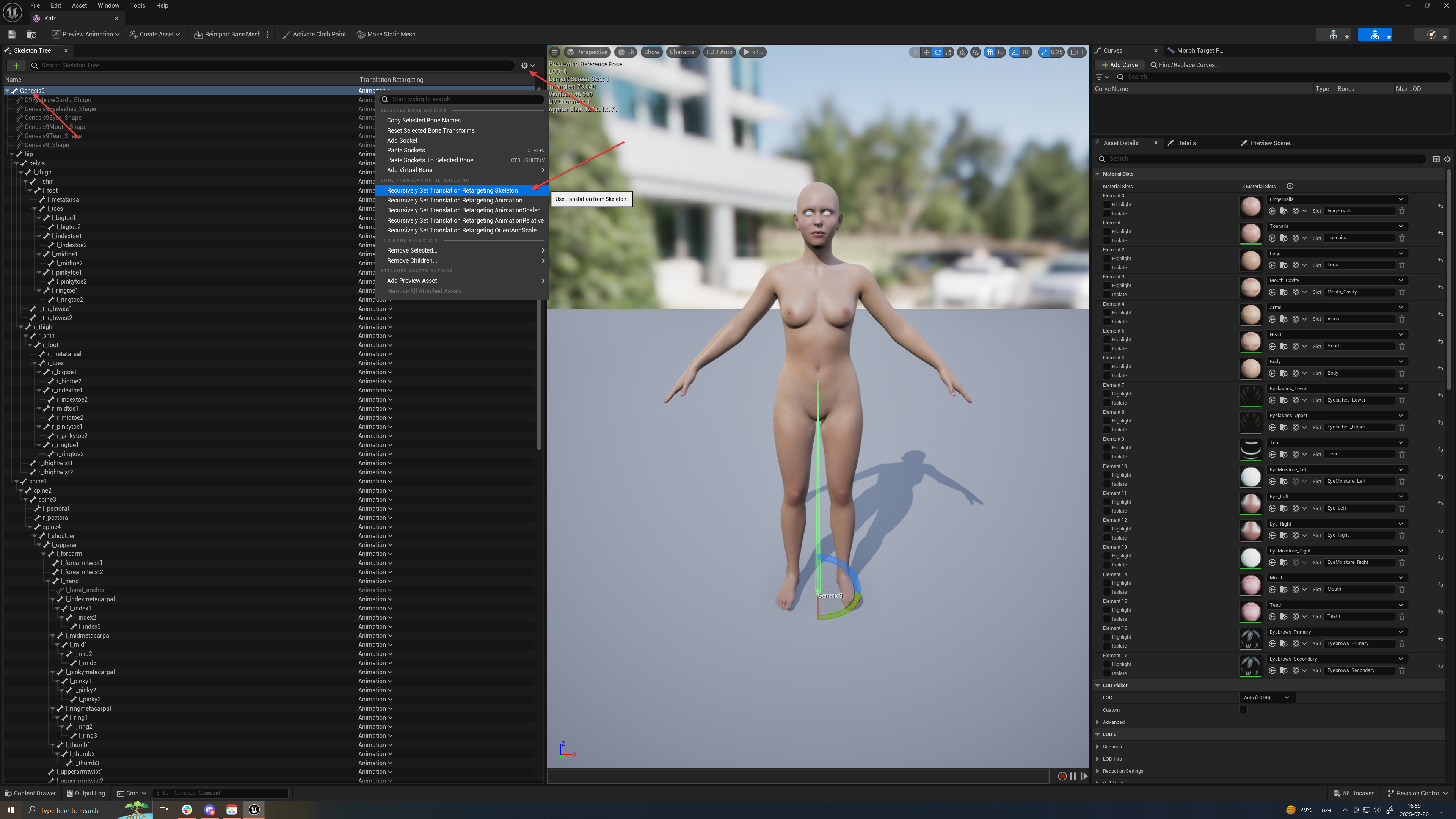Open Asset Details settings gear icon
Screen dimensions: 1456x819
tap(1447, 159)
